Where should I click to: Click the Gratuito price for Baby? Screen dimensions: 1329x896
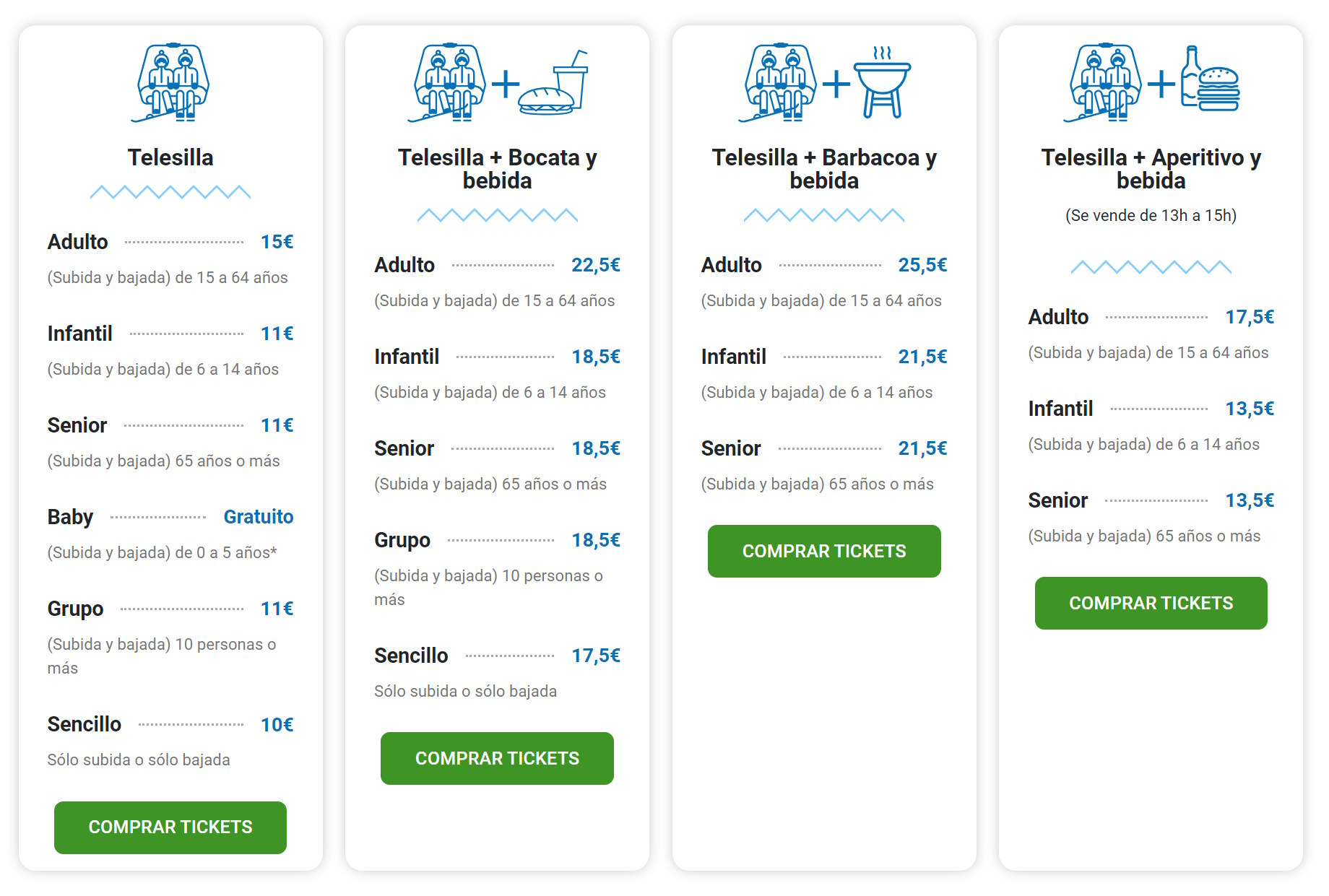259,517
